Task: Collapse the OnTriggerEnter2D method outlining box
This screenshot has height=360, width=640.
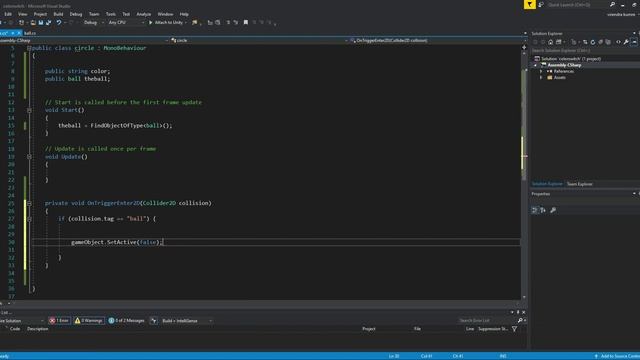Action: pyautogui.click(x=29, y=203)
